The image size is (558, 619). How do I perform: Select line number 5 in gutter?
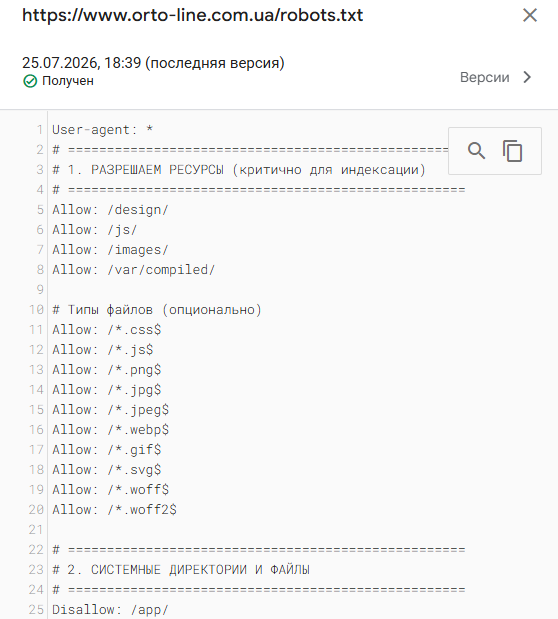point(40,209)
